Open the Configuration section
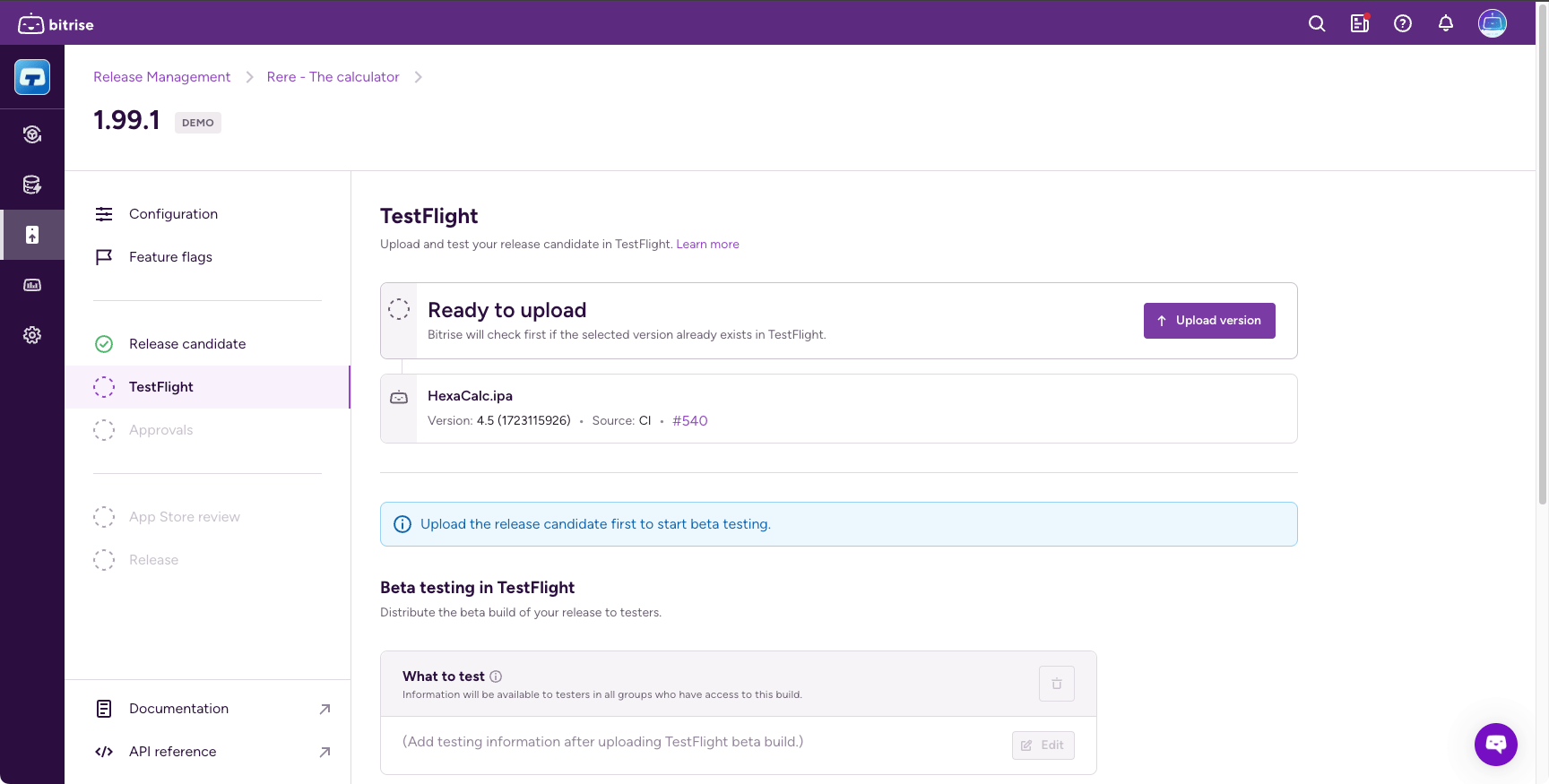 [207, 214]
